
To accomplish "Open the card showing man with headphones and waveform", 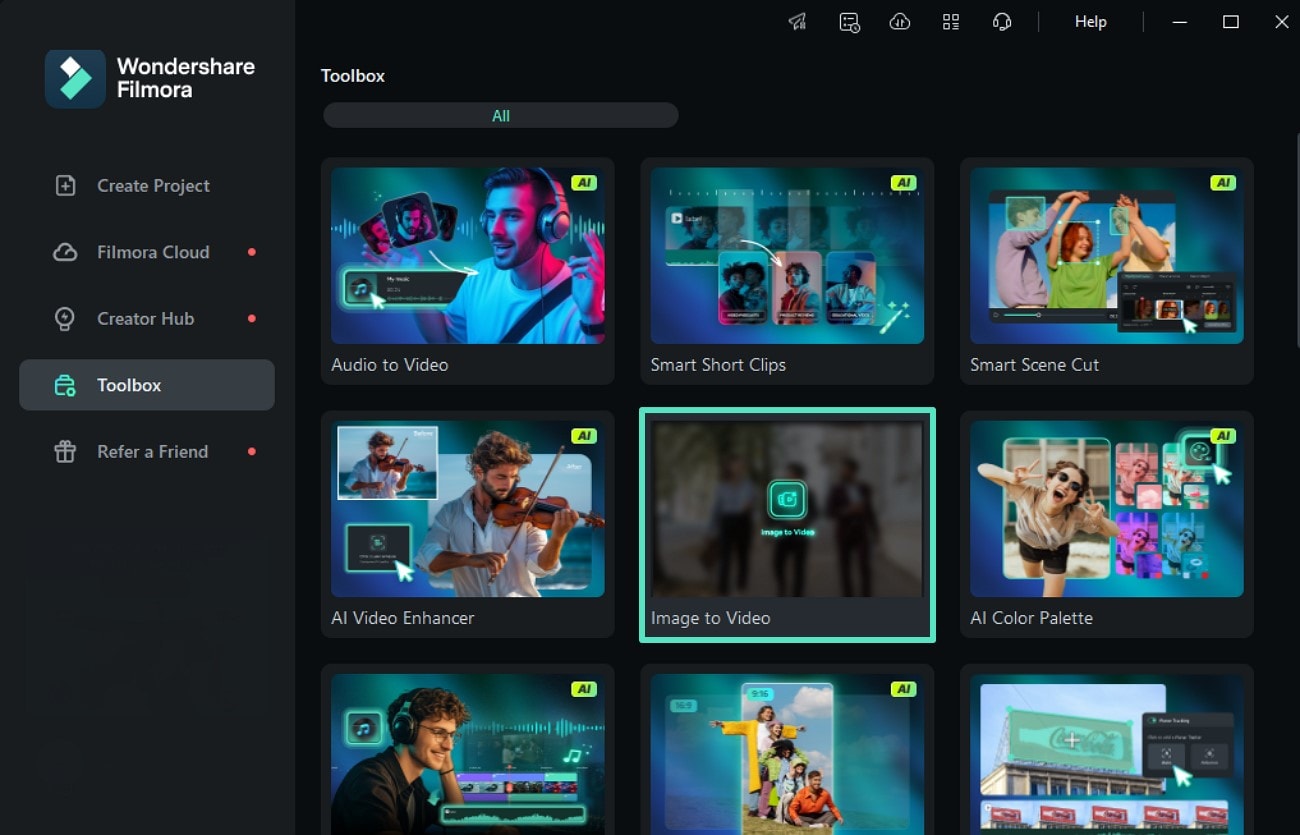I will pos(468,749).
